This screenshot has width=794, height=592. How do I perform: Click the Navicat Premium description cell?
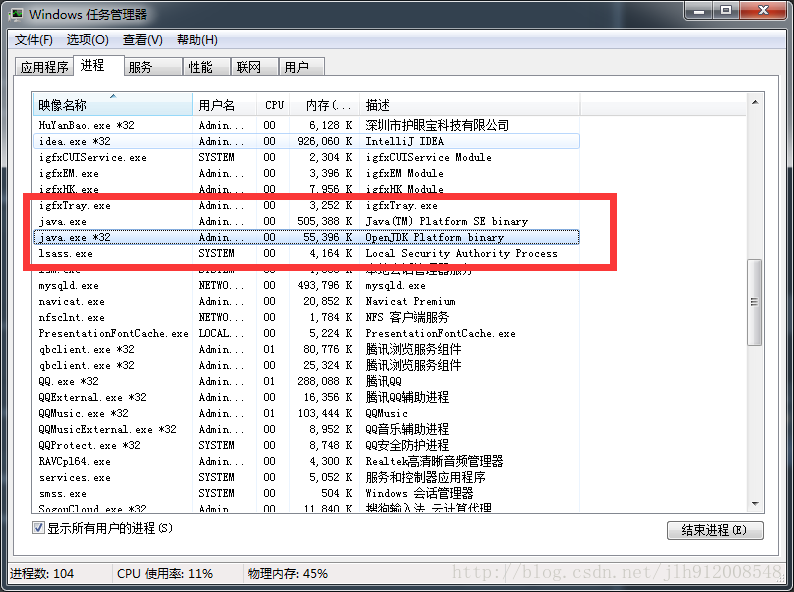point(410,301)
